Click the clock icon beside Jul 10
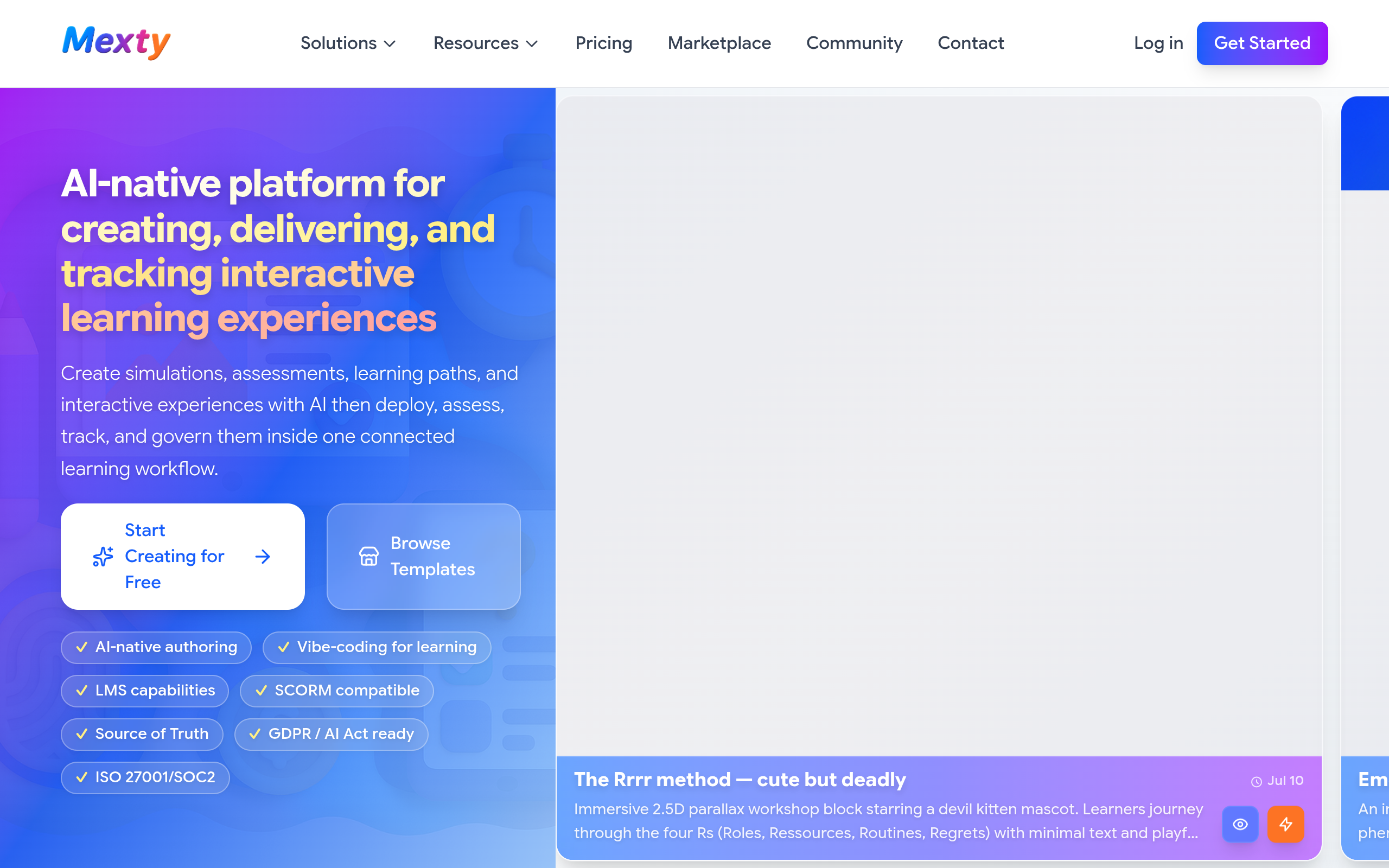1389x868 pixels. tap(1257, 781)
